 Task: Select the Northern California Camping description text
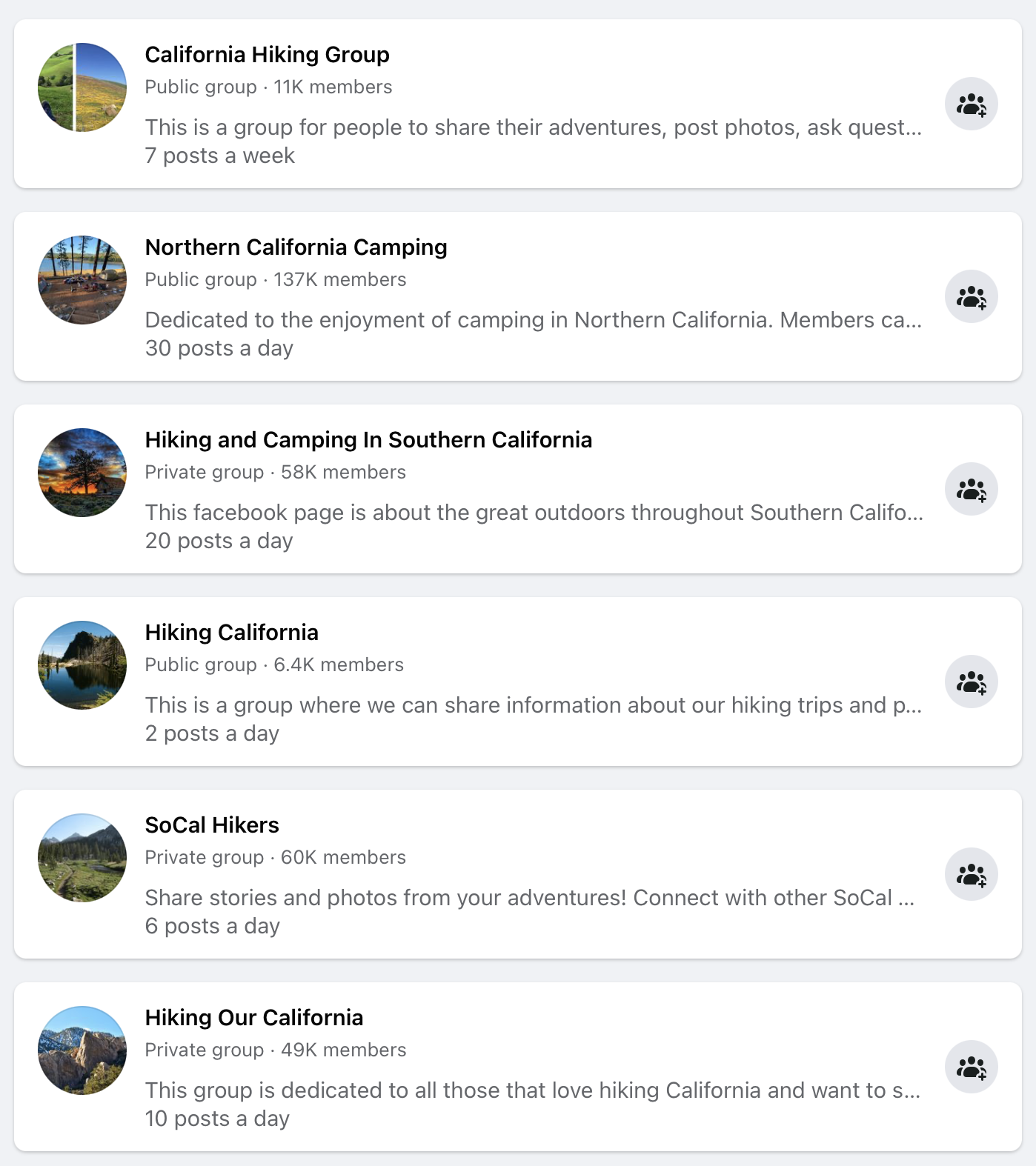pos(534,320)
